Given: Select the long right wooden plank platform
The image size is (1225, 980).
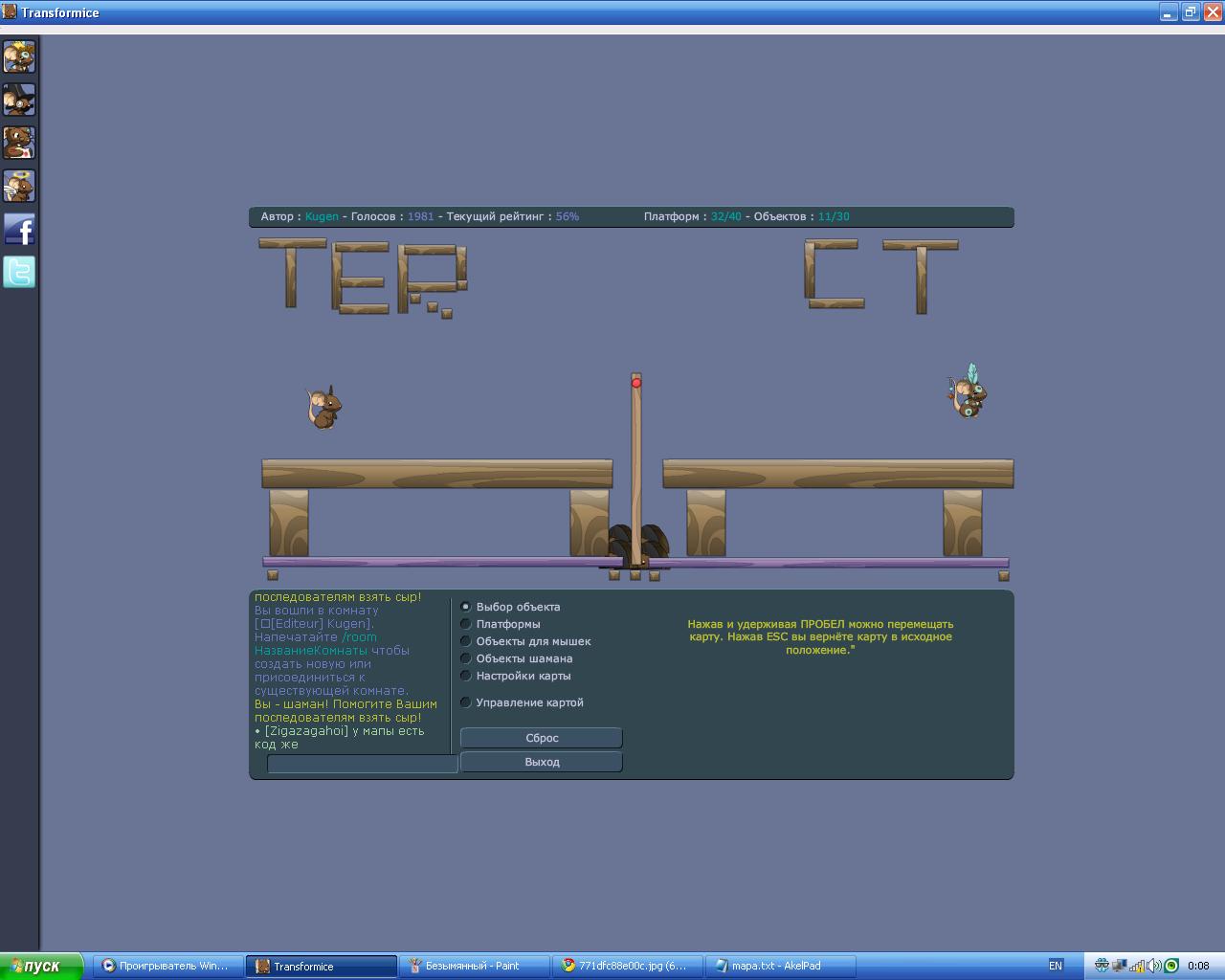Looking at the screenshot, I should tap(838, 474).
